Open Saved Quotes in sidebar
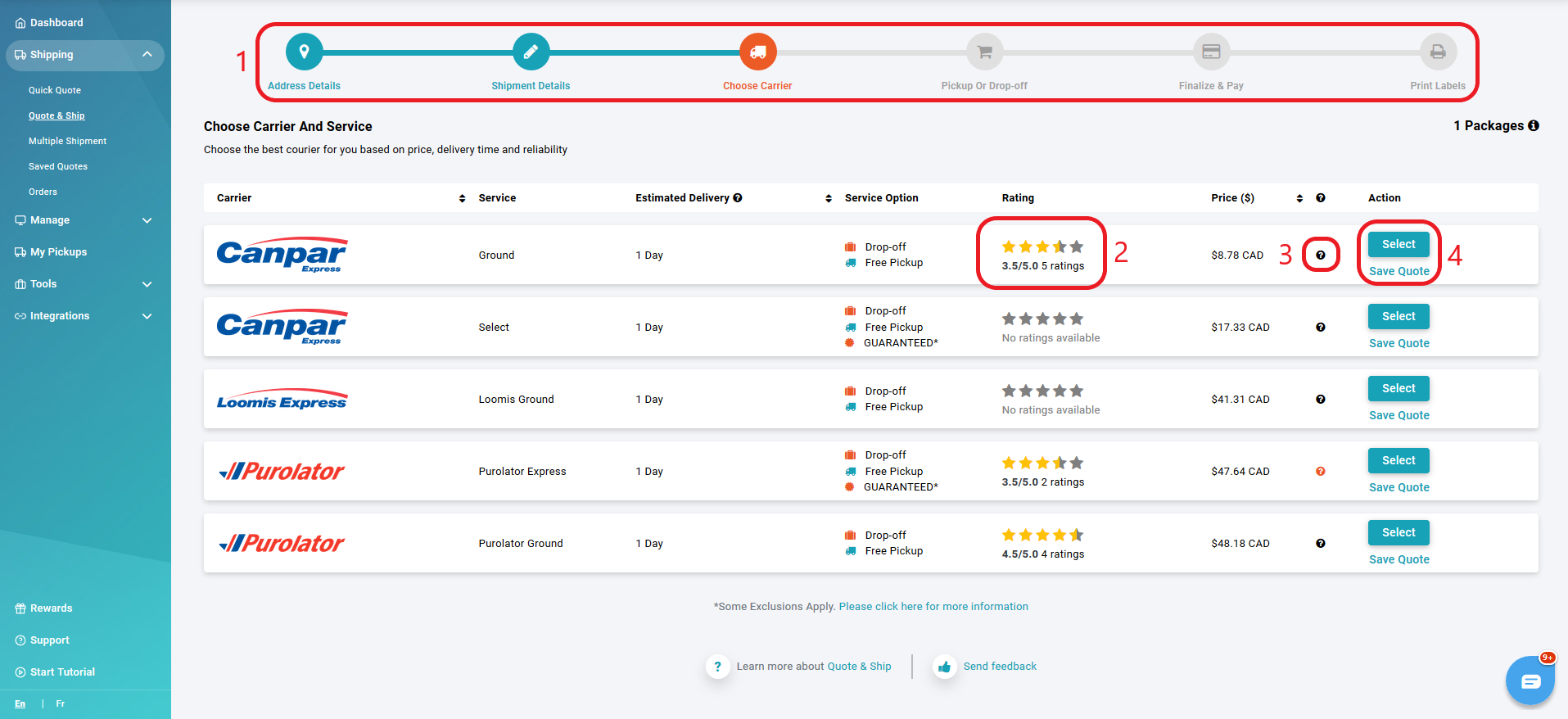Screen dimensions: 1568x719 pos(58,166)
